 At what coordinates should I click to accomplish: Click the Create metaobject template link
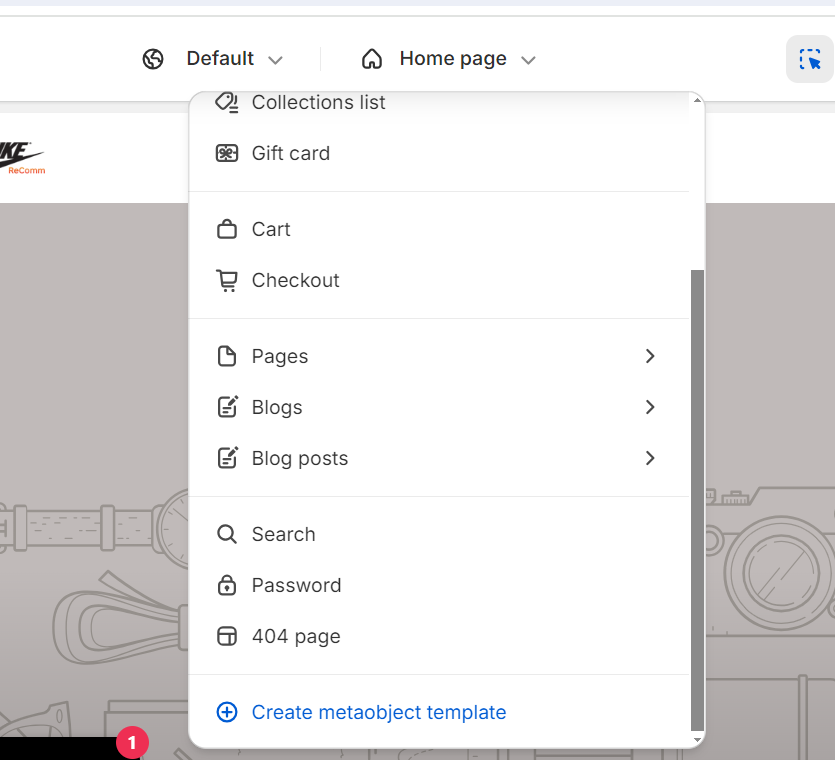378,712
